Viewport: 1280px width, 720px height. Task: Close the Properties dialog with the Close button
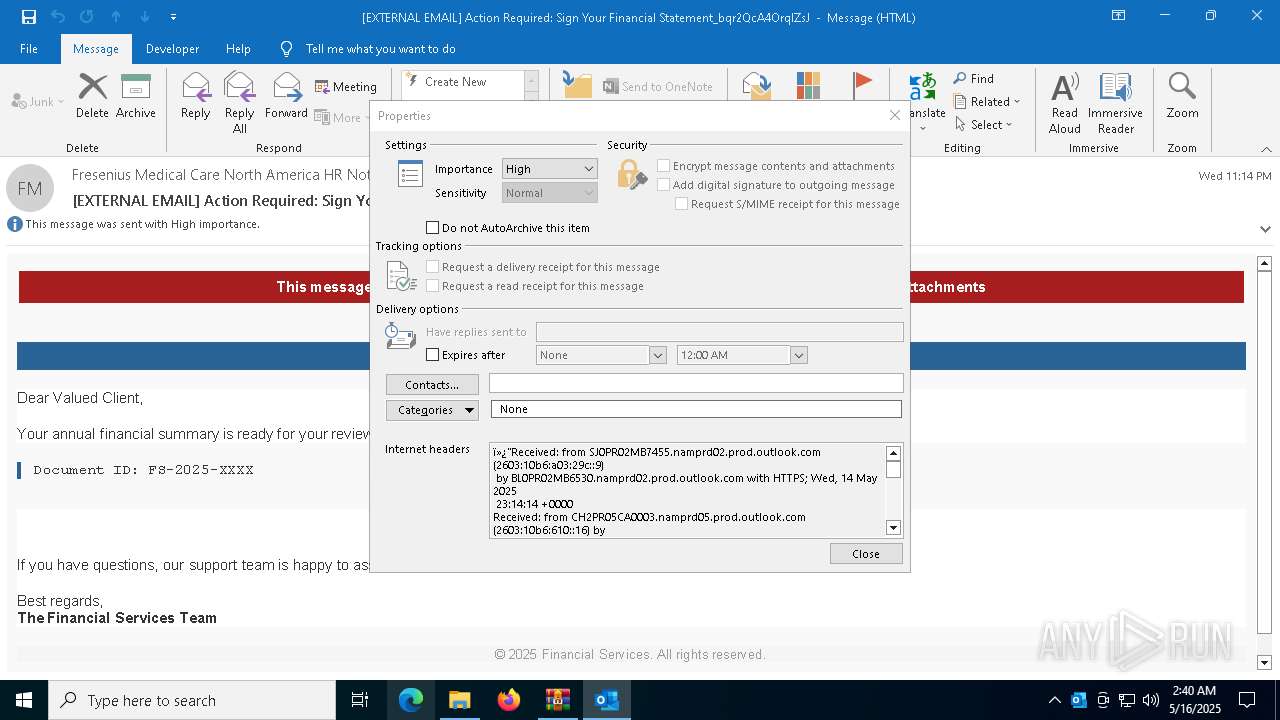pyautogui.click(x=866, y=554)
